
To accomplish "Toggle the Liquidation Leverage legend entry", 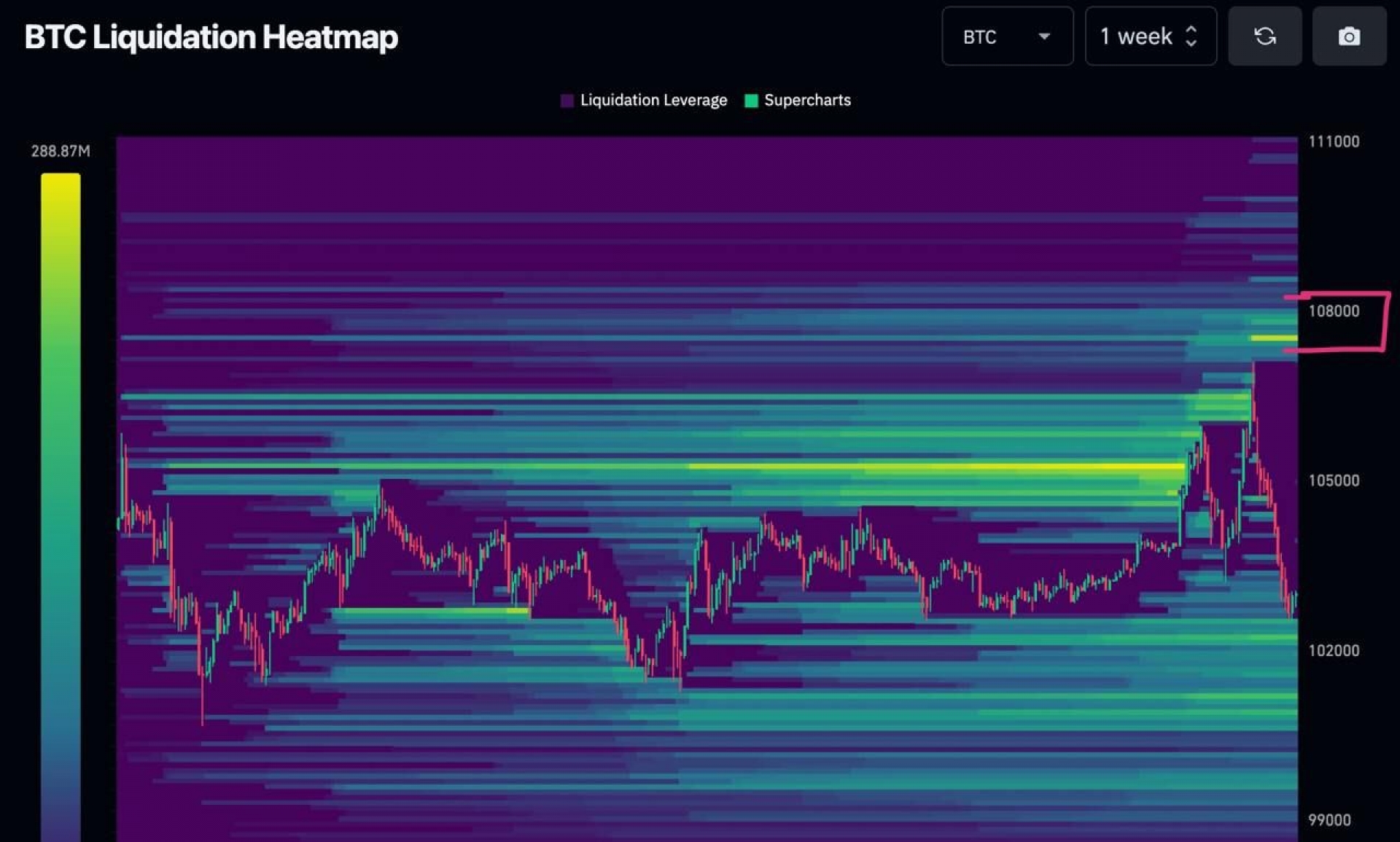I will 644,101.
